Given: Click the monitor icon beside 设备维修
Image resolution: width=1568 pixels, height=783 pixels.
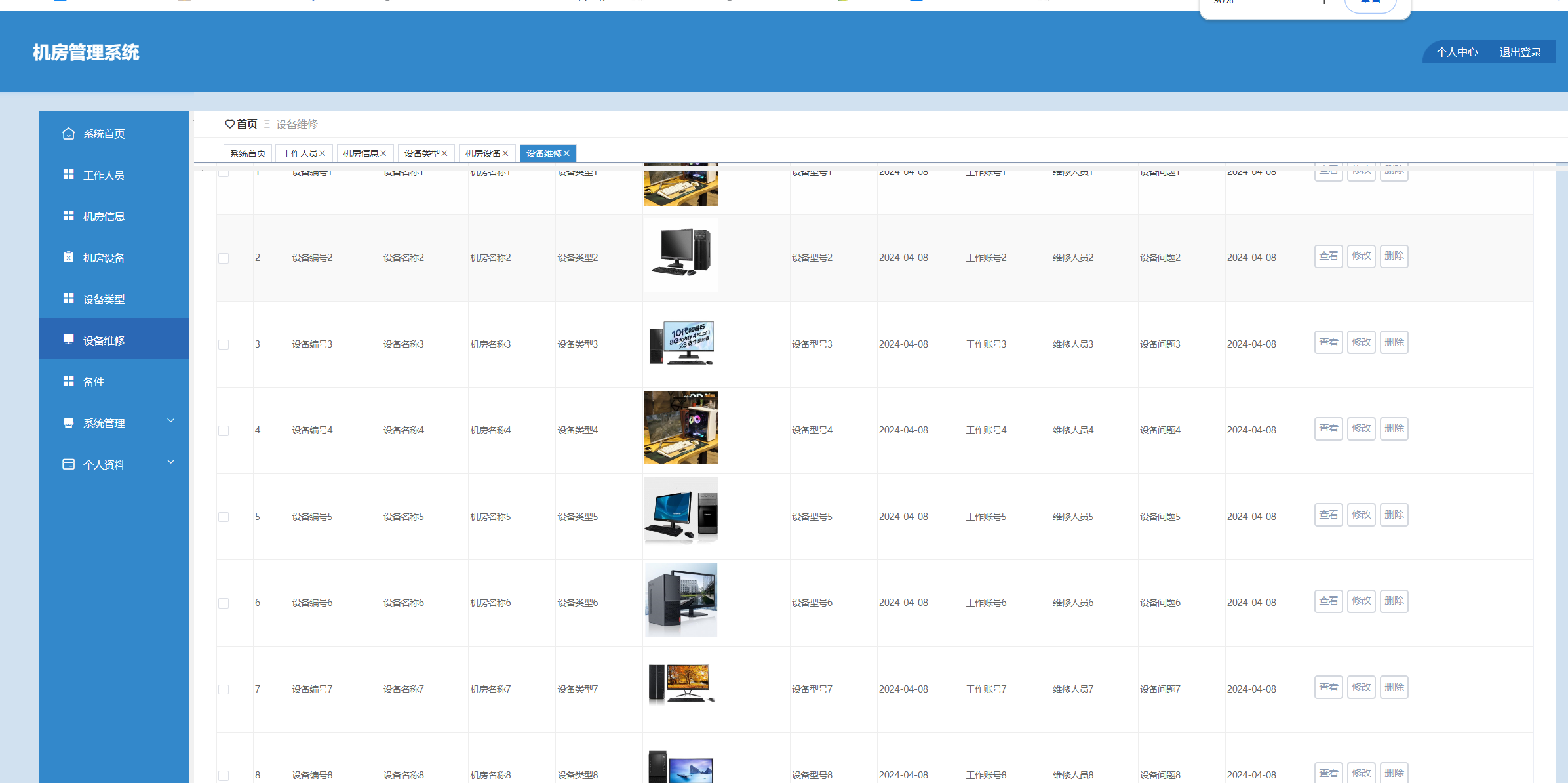Looking at the screenshot, I should coord(68,340).
